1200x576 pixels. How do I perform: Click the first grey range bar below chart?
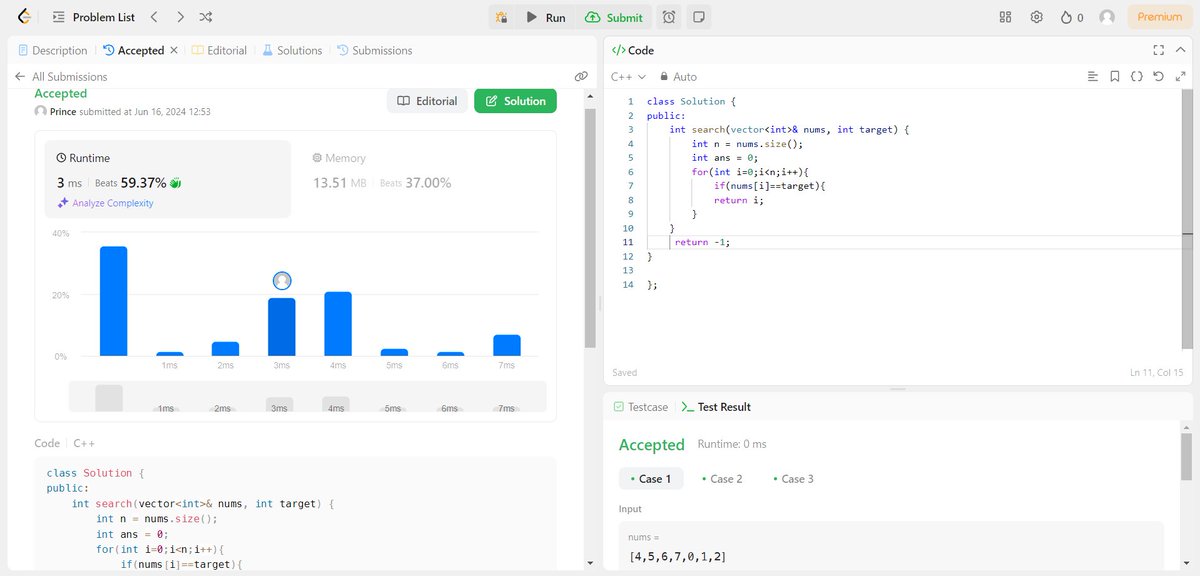109,398
